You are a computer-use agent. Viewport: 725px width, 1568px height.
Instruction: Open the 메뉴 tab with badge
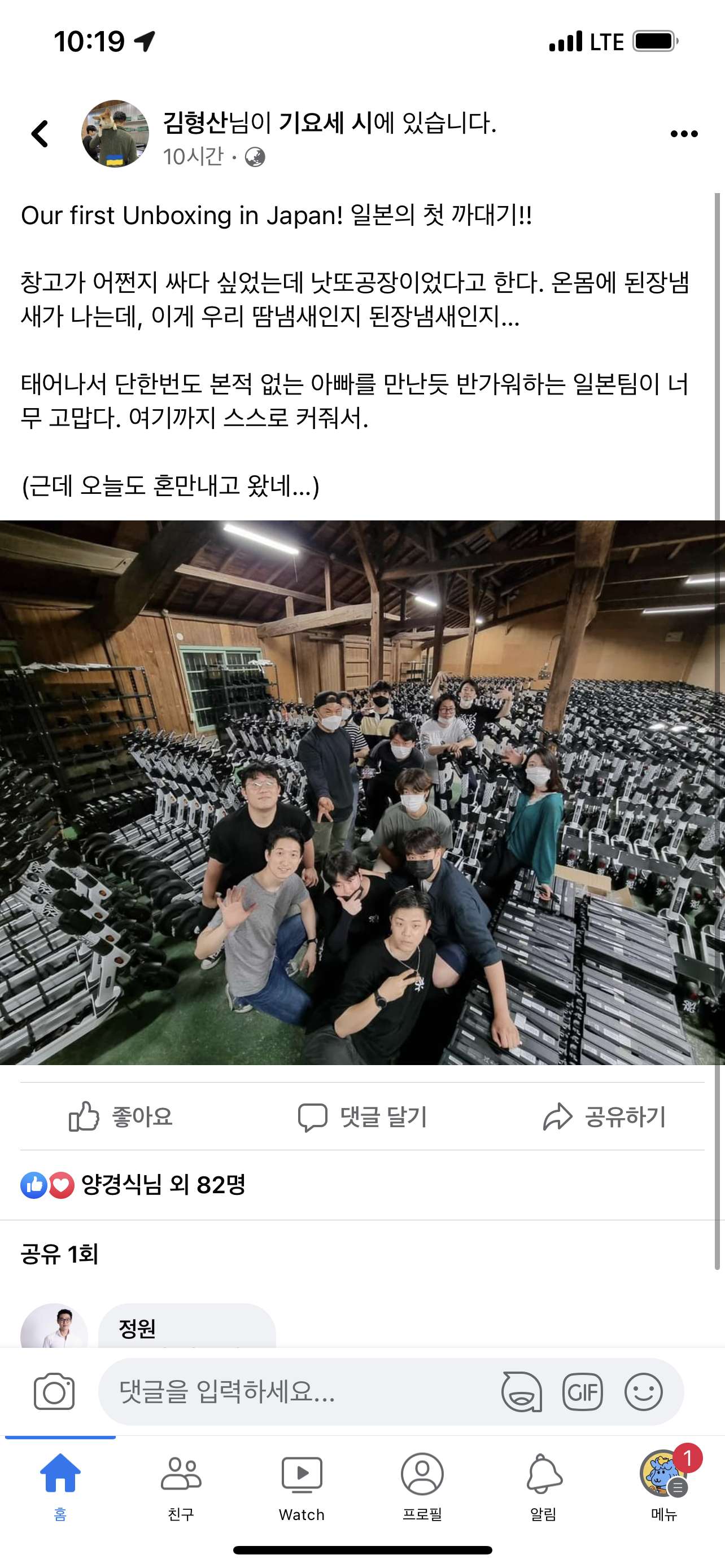coord(664,1486)
